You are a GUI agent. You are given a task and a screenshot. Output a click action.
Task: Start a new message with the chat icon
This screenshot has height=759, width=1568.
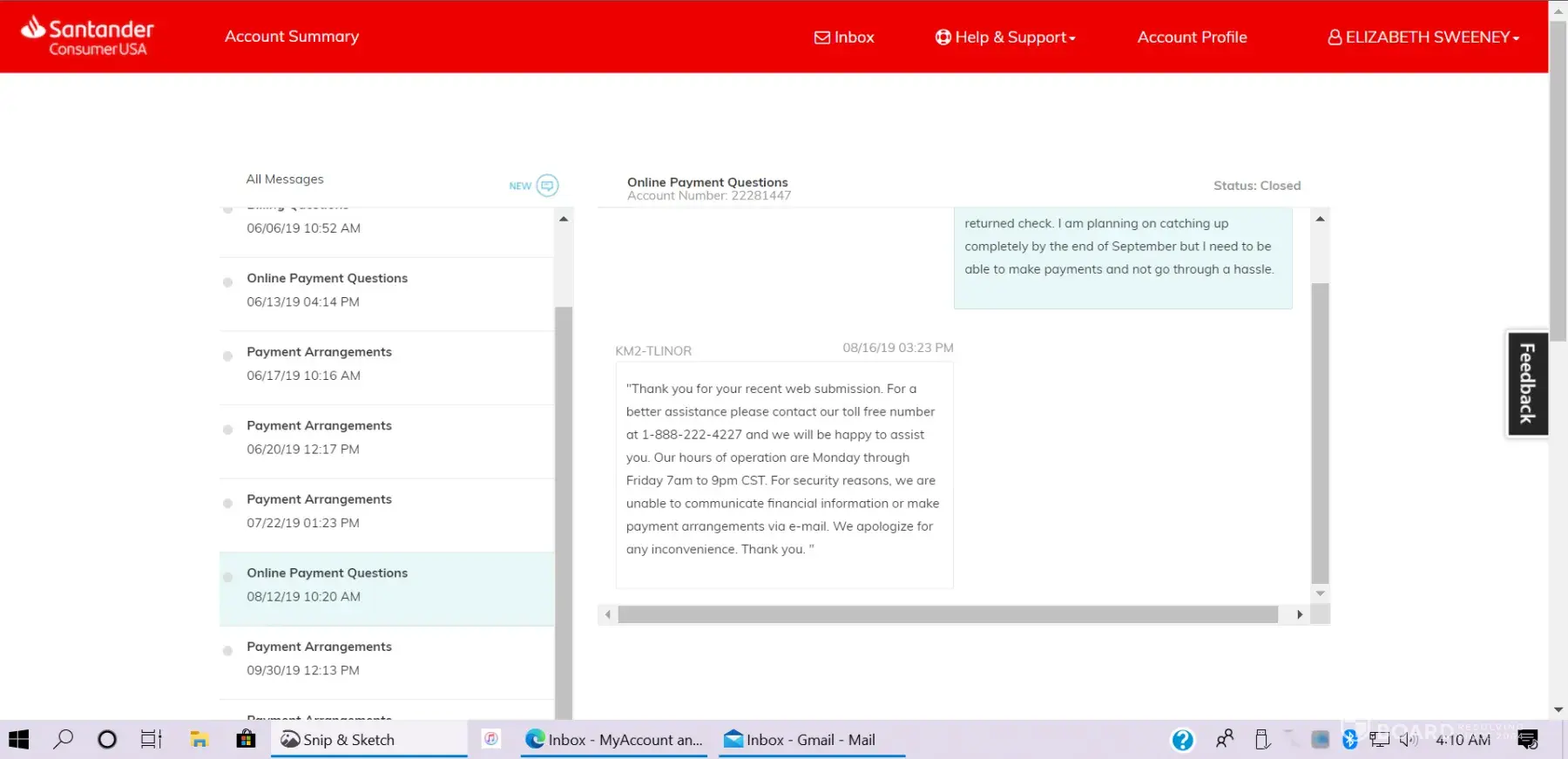point(547,186)
